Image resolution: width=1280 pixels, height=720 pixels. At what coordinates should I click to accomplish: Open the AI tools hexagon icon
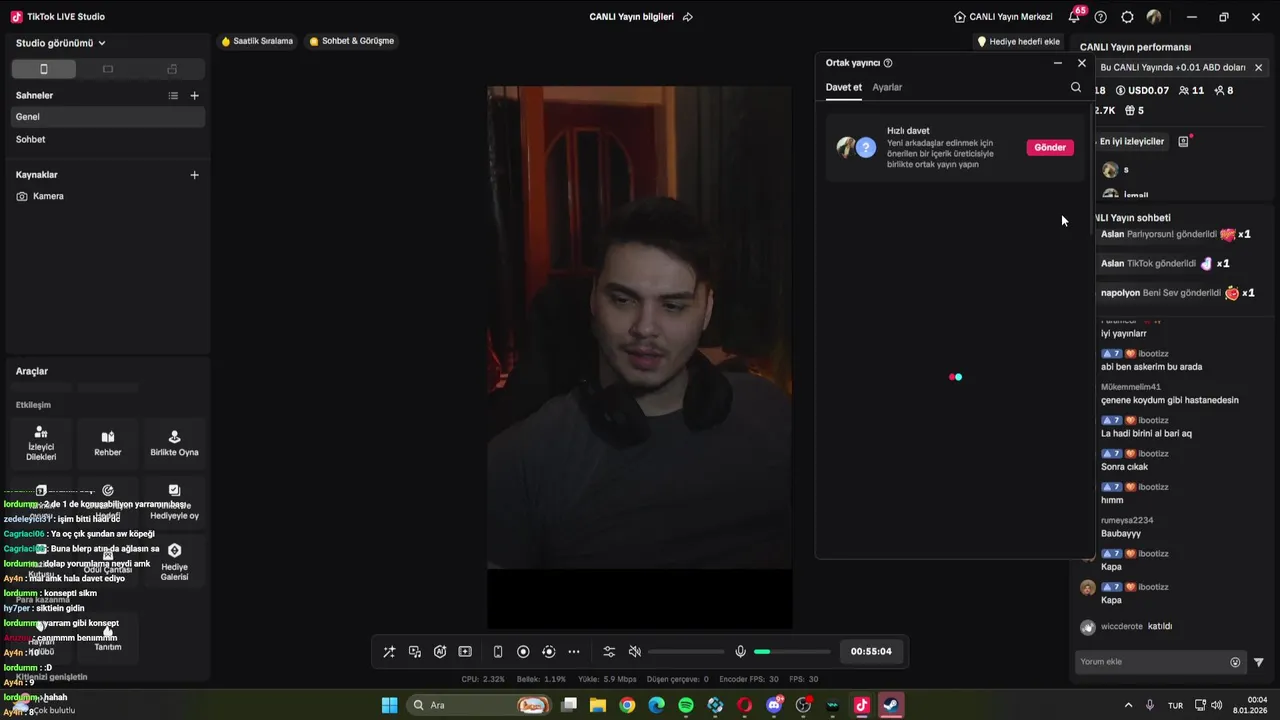point(440,652)
